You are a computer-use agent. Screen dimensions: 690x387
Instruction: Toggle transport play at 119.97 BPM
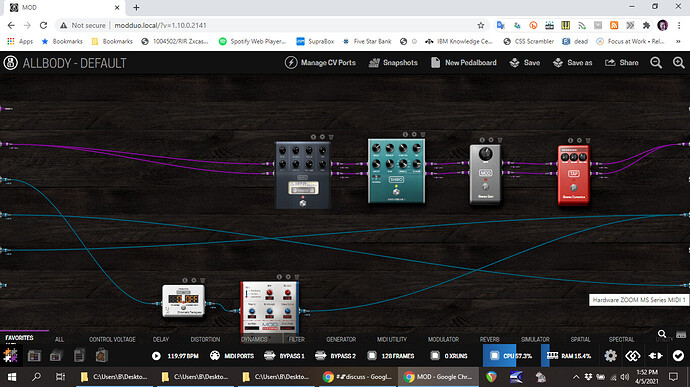pos(156,356)
